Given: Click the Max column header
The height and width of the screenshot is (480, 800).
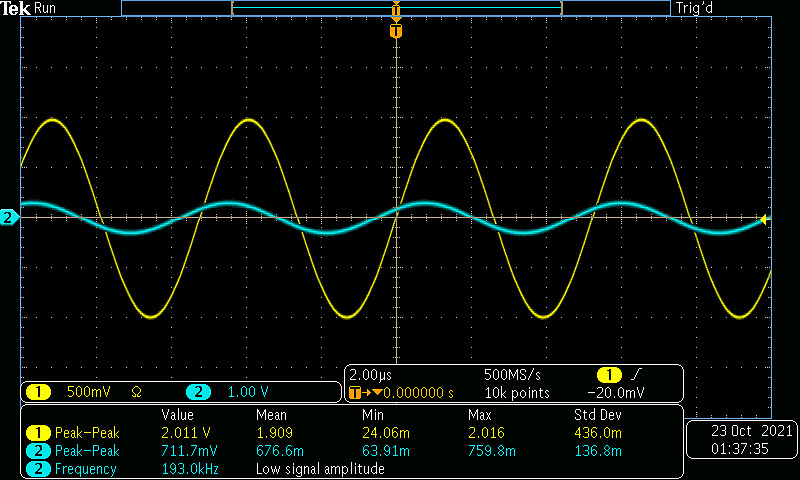Looking at the screenshot, I should (480, 415).
